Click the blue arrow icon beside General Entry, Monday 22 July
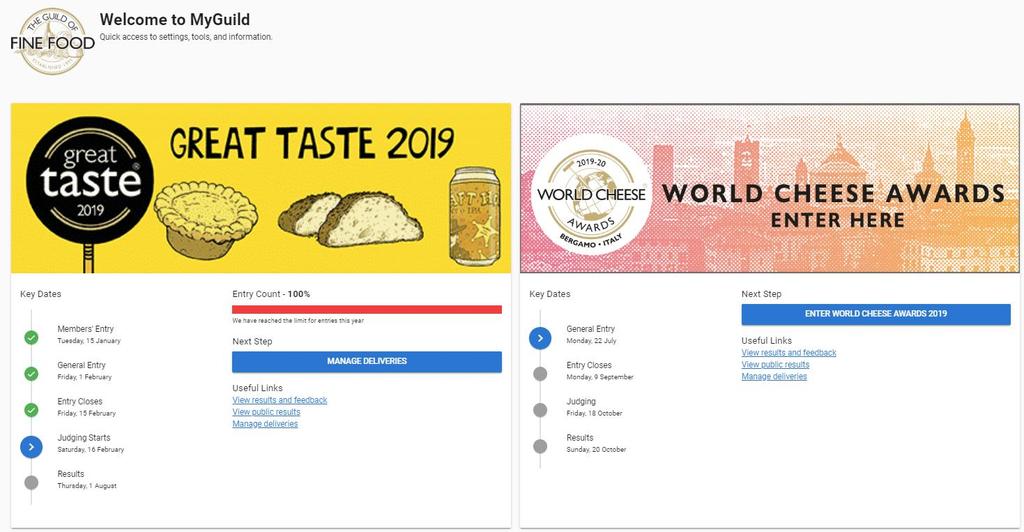Image resolution: width=1024 pixels, height=532 pixels. 540,337
